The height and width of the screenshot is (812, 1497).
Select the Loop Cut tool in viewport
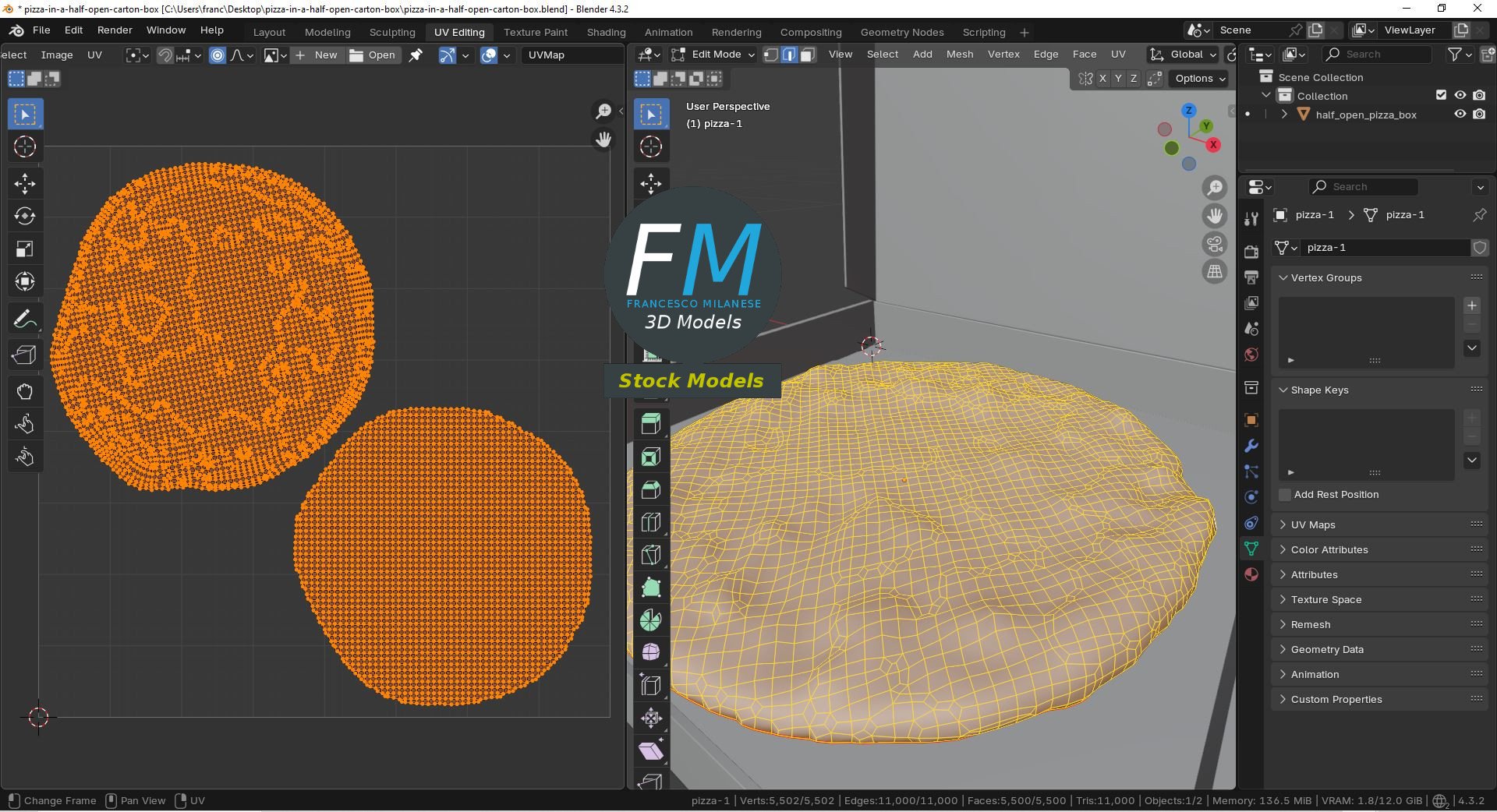651,522
